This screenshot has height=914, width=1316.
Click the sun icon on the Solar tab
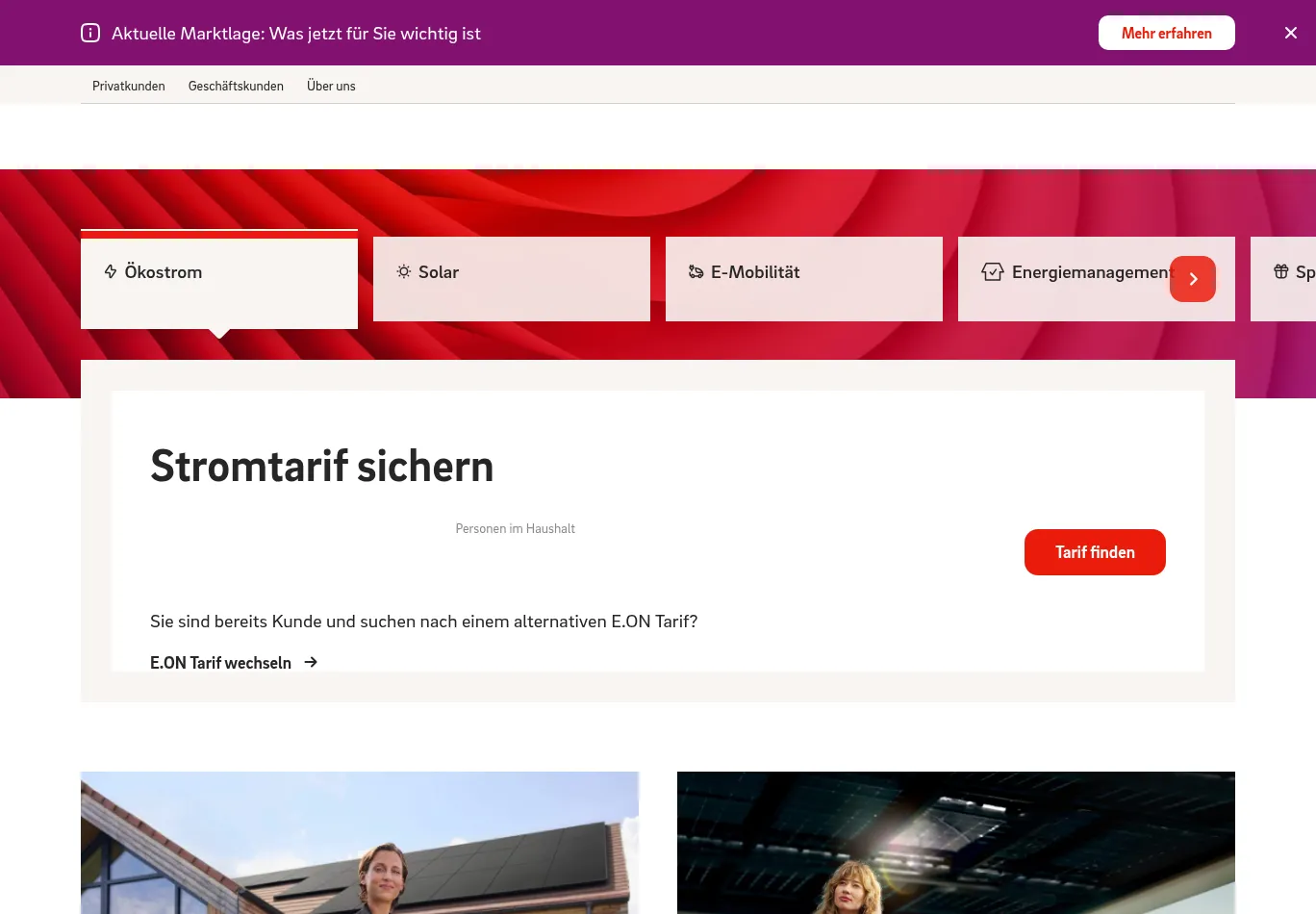pyautogui.click(x=404, y=272)
